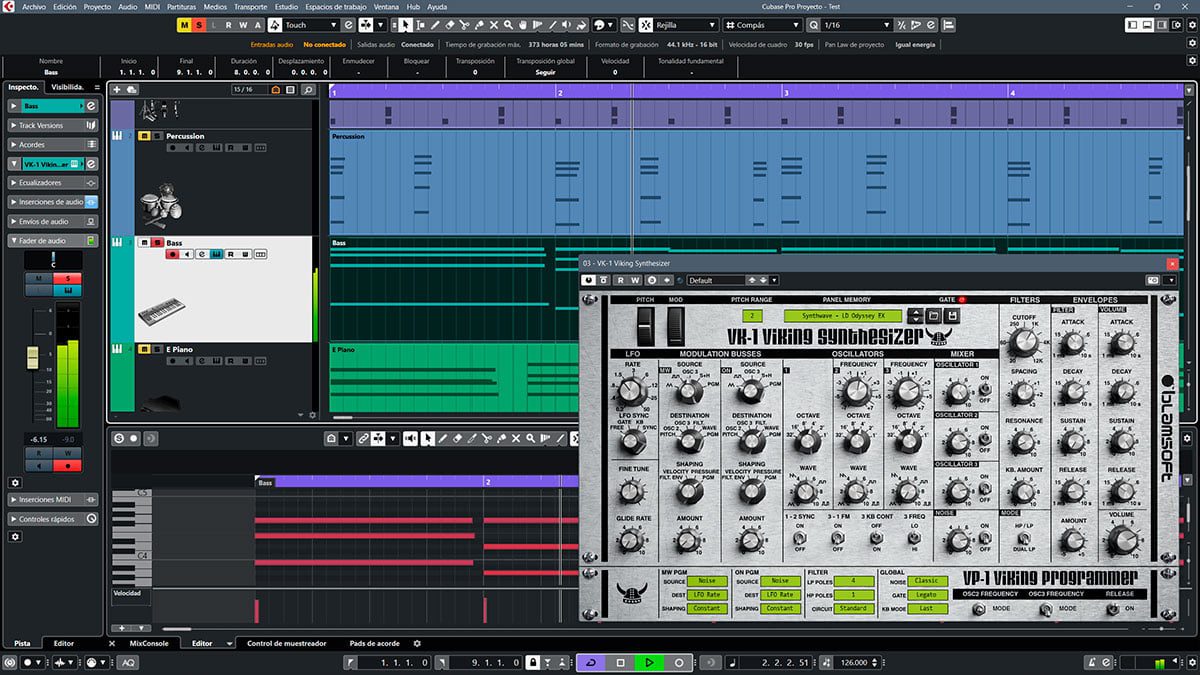Open the Pads de acorde tab
The height and width of the screenshot is (675, 1200).
(375, 643)
